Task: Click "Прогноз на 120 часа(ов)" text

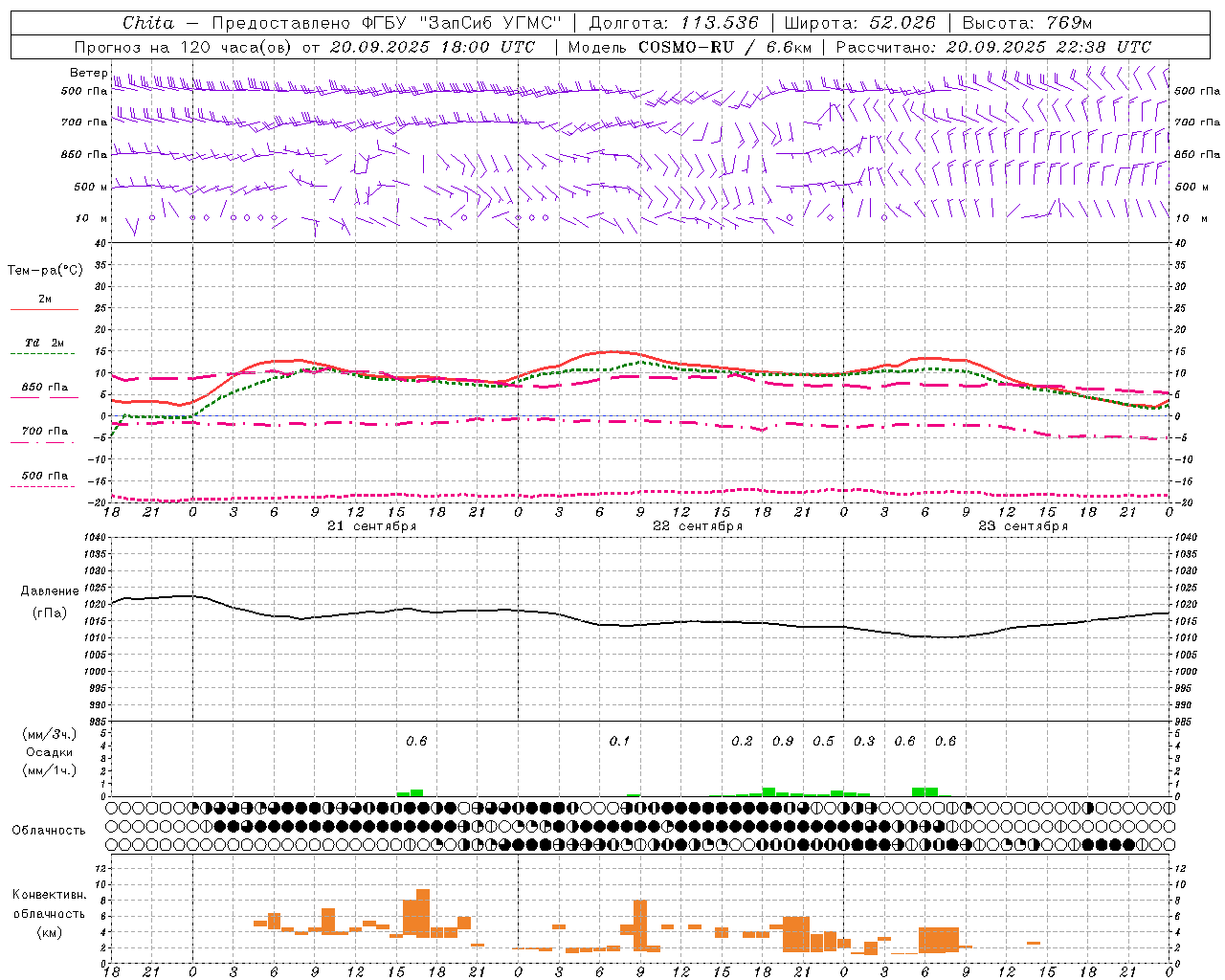Action: pyautogui.click(x=184, y=47)
